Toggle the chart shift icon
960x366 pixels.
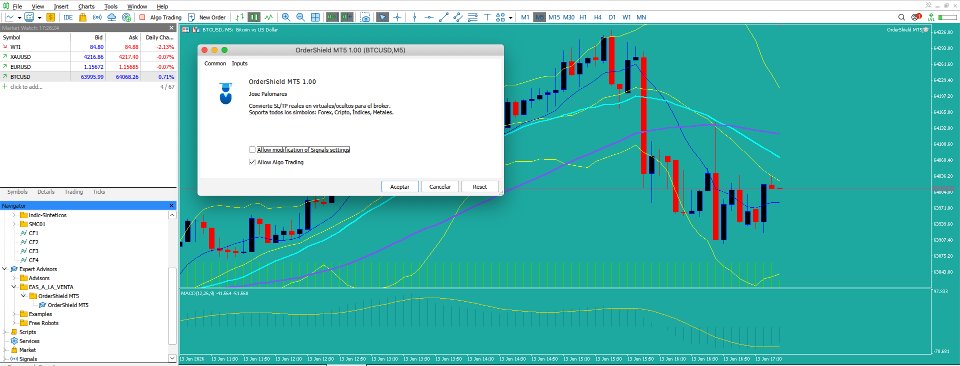(348, 17)
